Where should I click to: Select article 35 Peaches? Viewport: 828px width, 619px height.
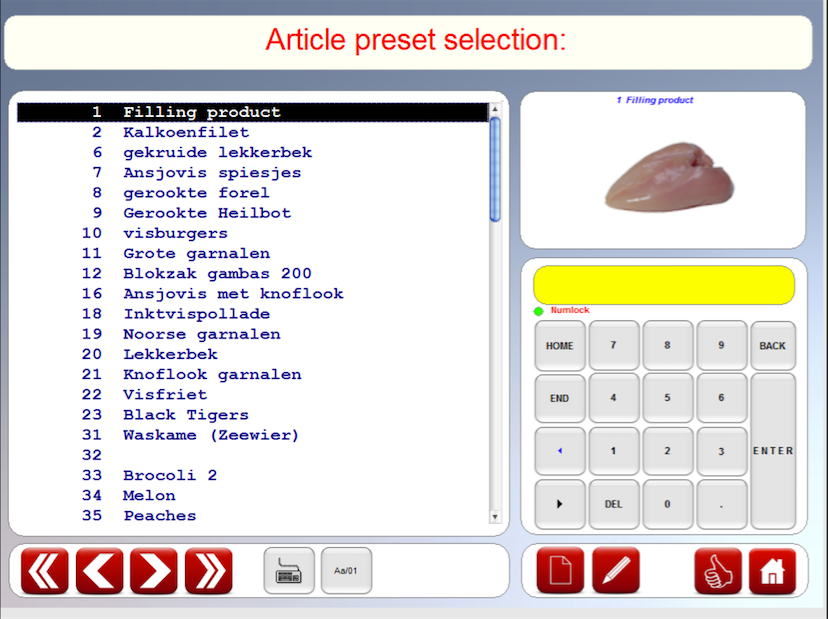tap(253, 515)
